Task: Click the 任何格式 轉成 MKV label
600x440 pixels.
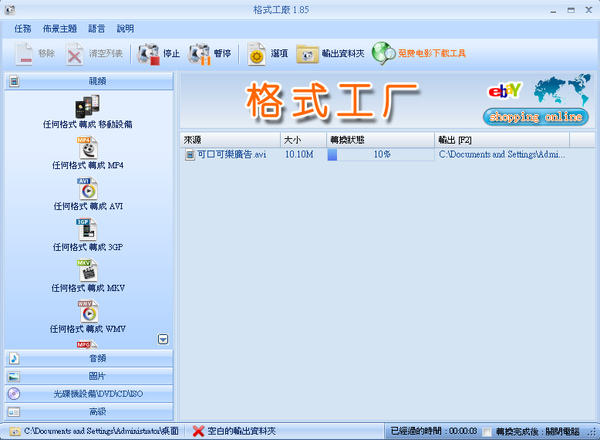Action: coord(88,288)
